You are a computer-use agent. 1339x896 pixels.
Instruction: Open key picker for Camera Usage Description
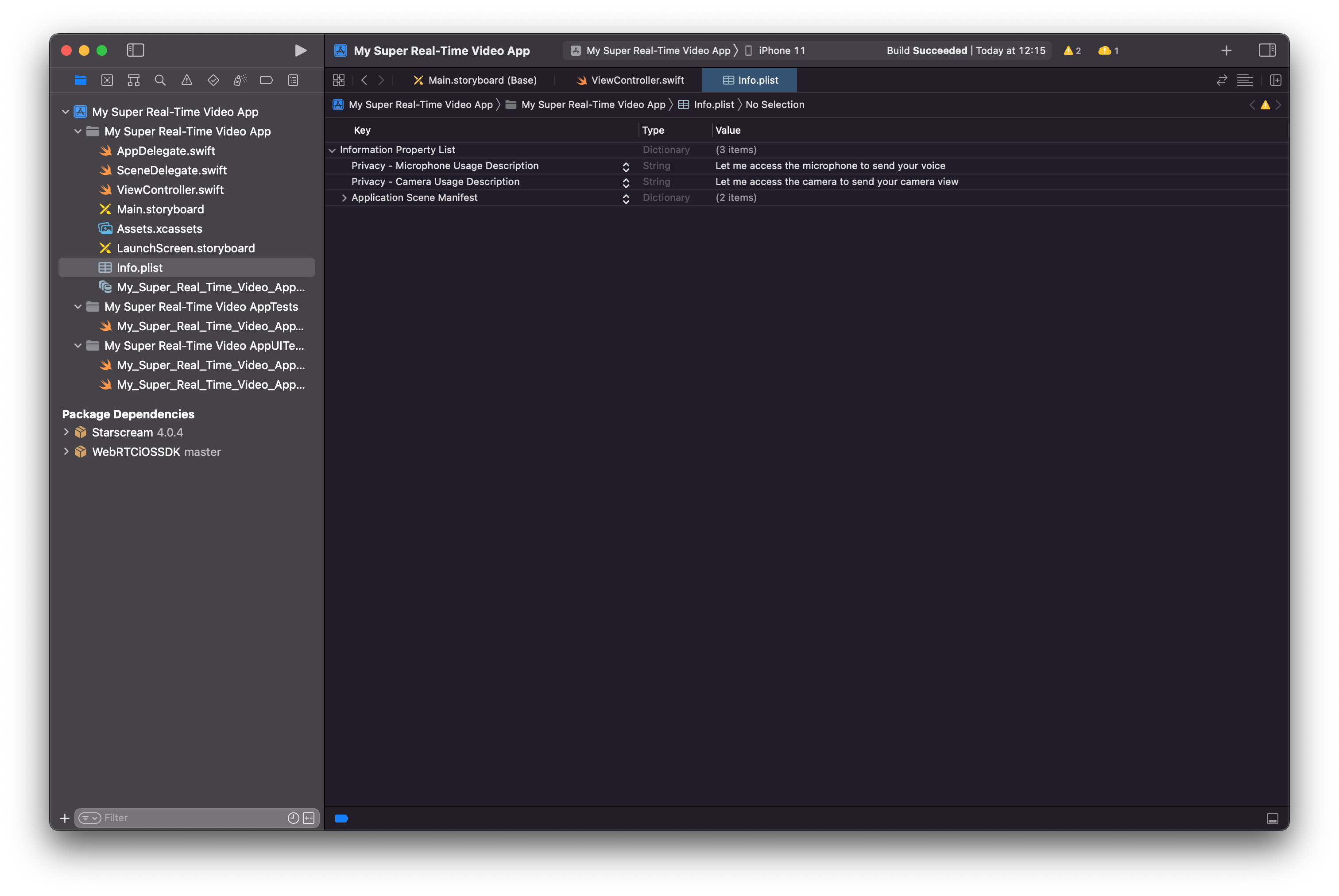[626, 182]
